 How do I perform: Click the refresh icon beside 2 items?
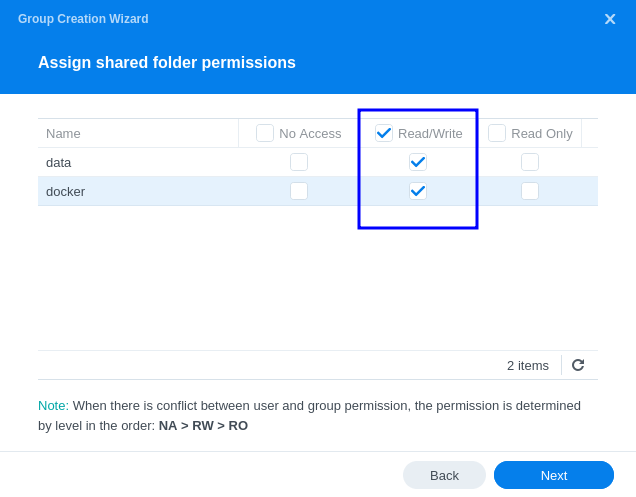(578, 365)
